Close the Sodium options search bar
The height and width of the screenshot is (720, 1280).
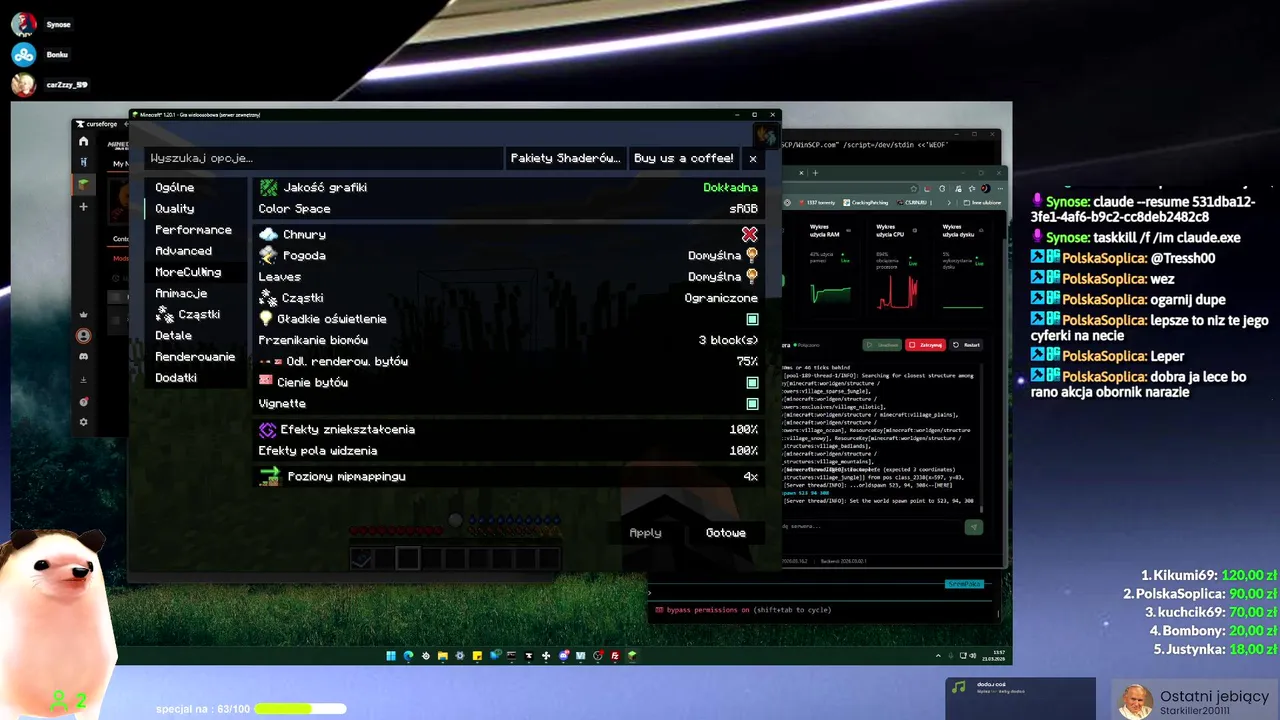pyautogui.click(x=753, y=158)
